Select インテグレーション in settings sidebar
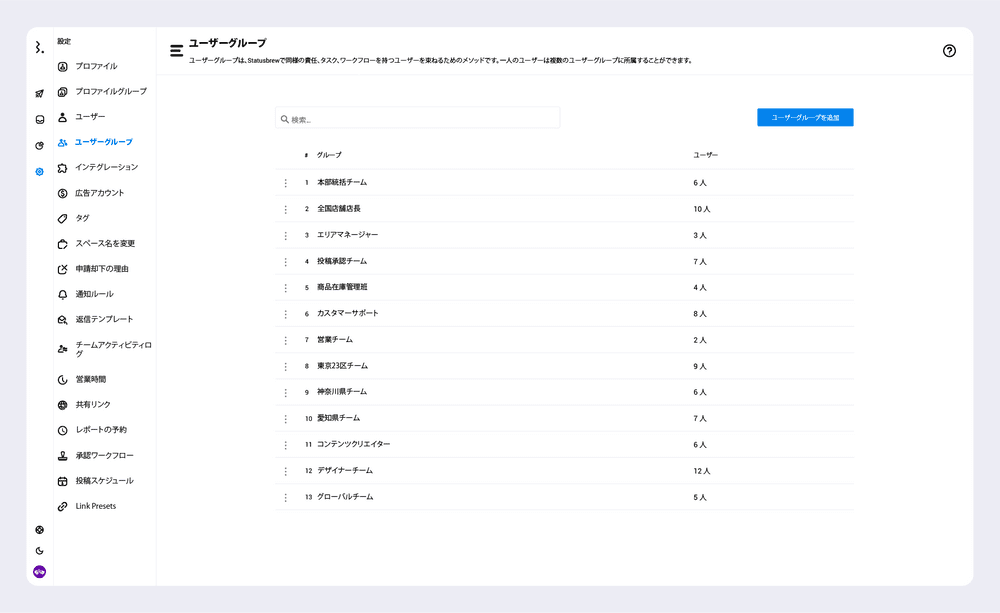This screenshot has width=1000, height=613. coord(106,167)
